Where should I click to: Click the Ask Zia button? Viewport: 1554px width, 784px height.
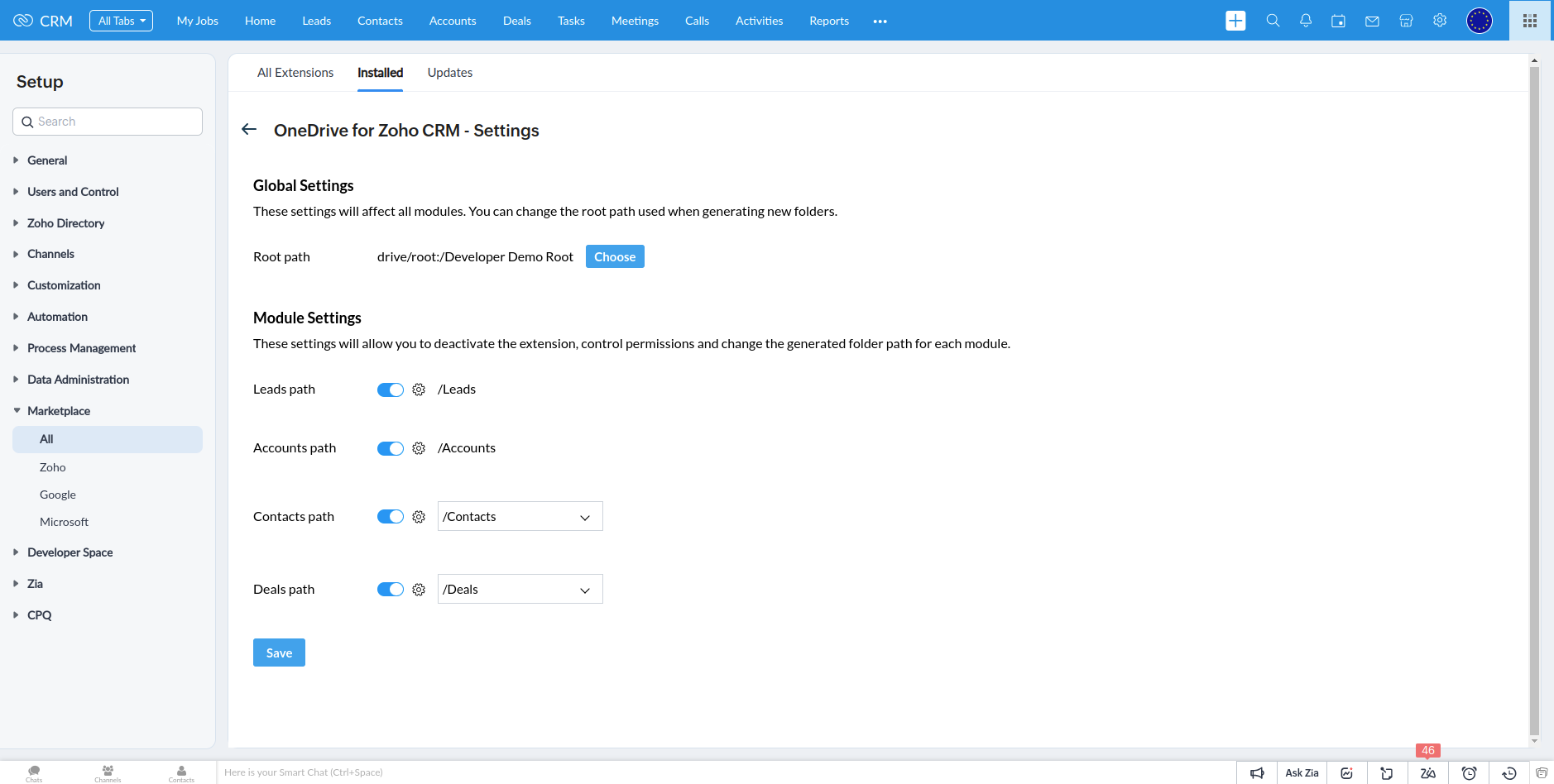(x=1302, y=773)
